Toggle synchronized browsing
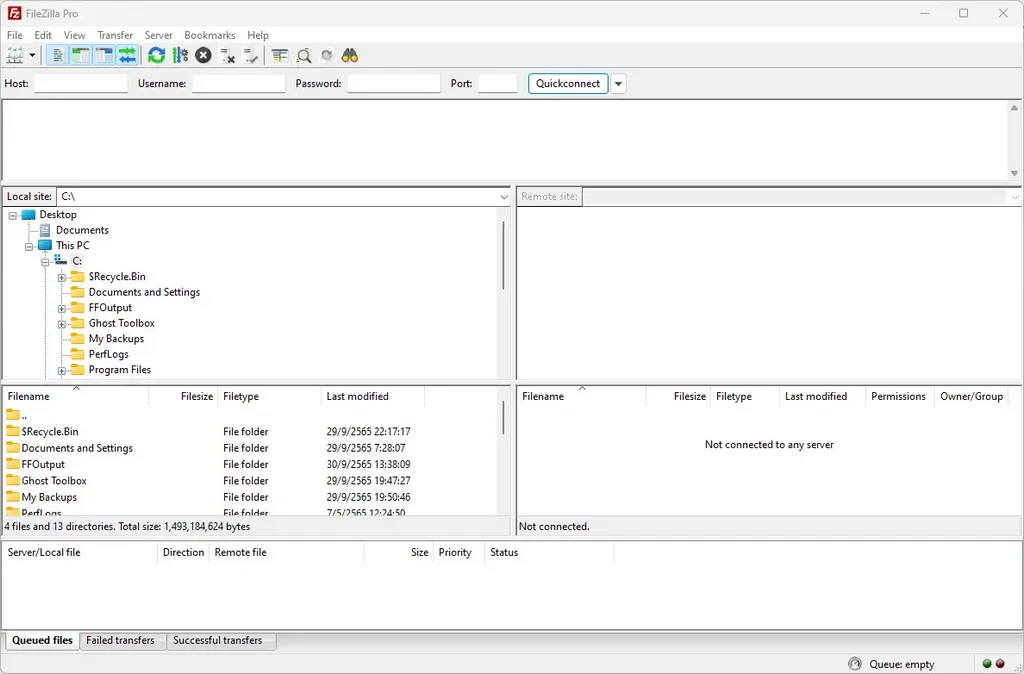 coord(327,56)
